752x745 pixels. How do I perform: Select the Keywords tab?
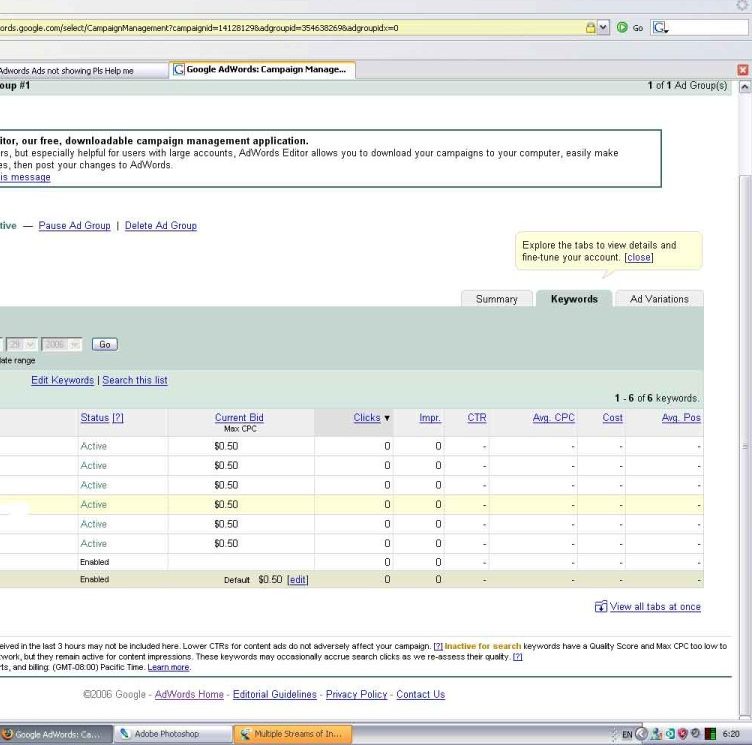[x=574, y=299]
